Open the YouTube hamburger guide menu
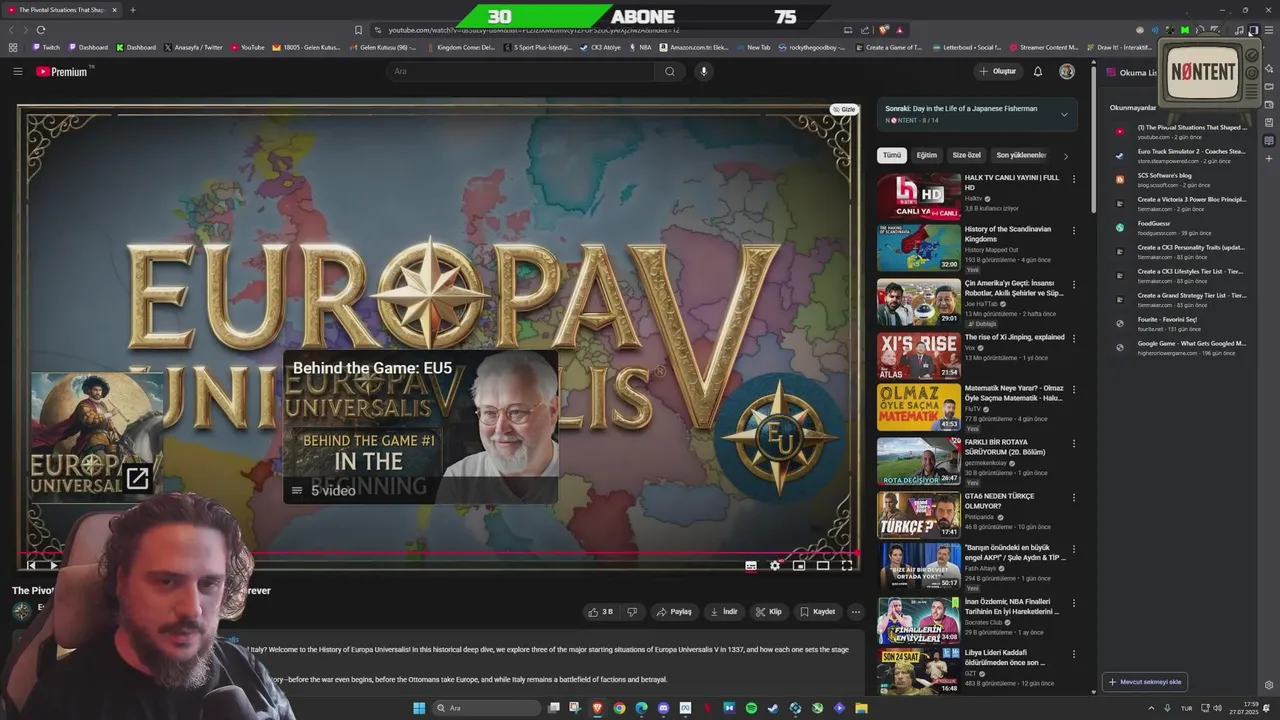The height and width of the screenshot is (720, 1280). (17, 71)
